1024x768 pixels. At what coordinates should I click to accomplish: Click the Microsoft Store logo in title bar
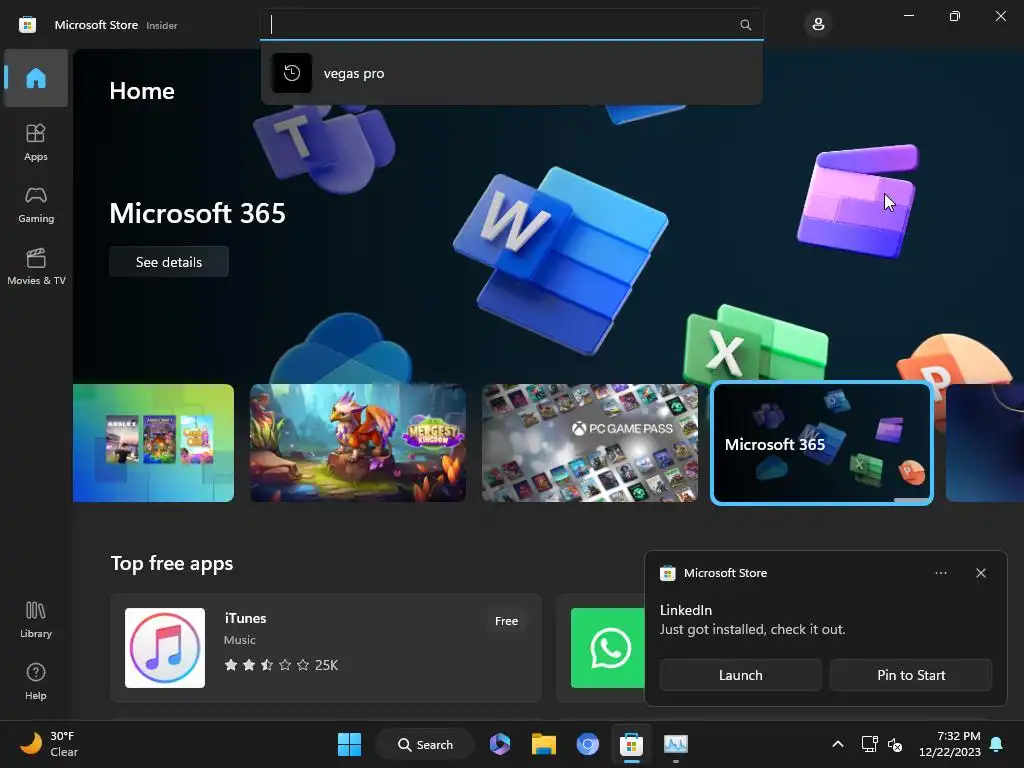pyautogui.click(x=27, y=25)
